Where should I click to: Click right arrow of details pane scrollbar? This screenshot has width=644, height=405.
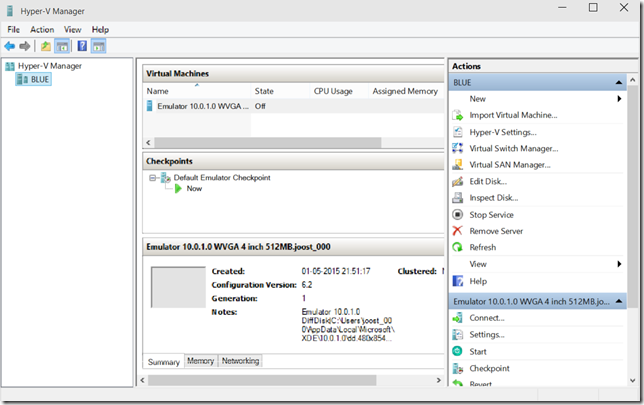pyautogui.click(x=438, y=380)
